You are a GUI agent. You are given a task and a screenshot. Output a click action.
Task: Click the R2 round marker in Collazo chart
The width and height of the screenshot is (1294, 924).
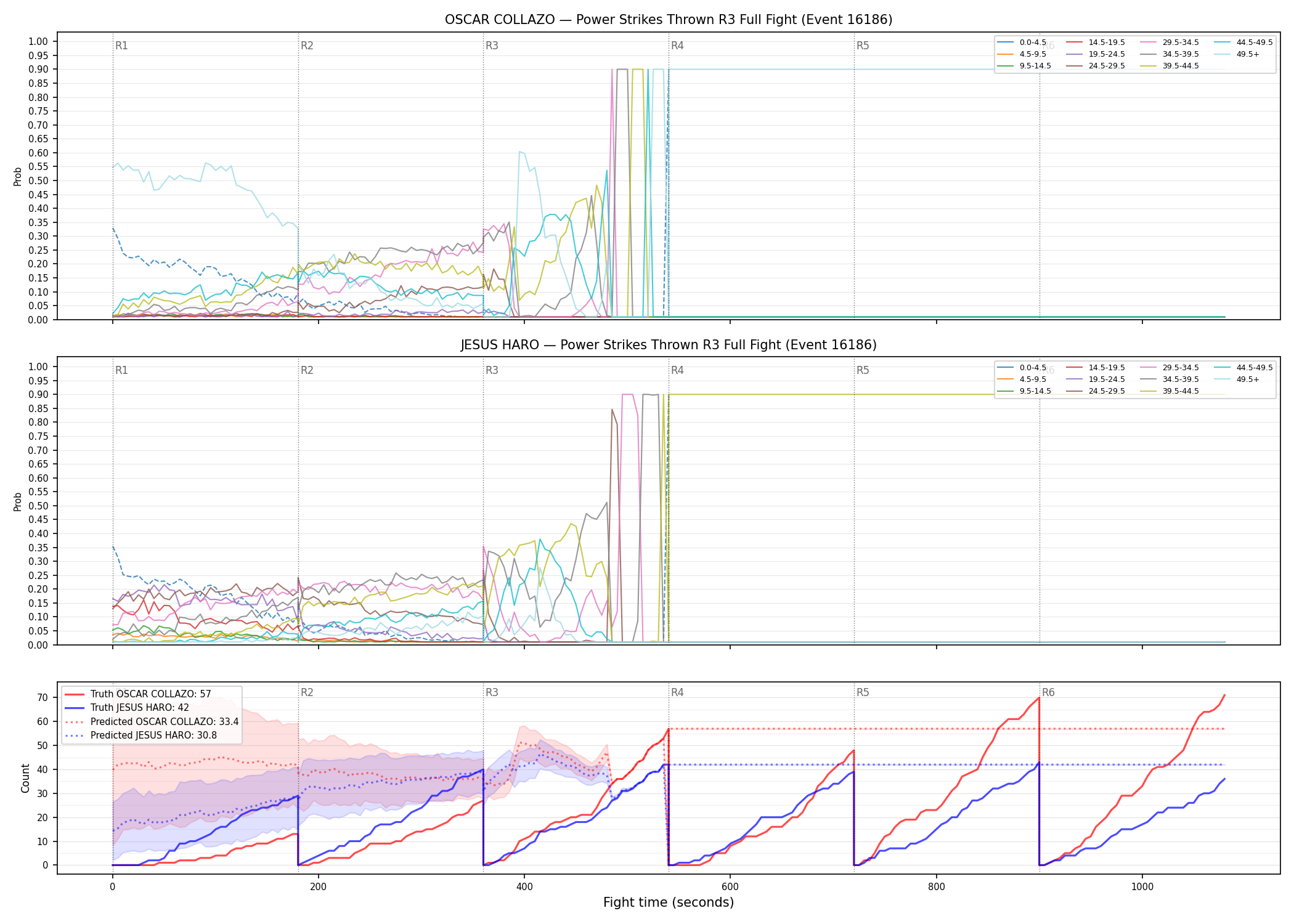click(x=307, y=46)
